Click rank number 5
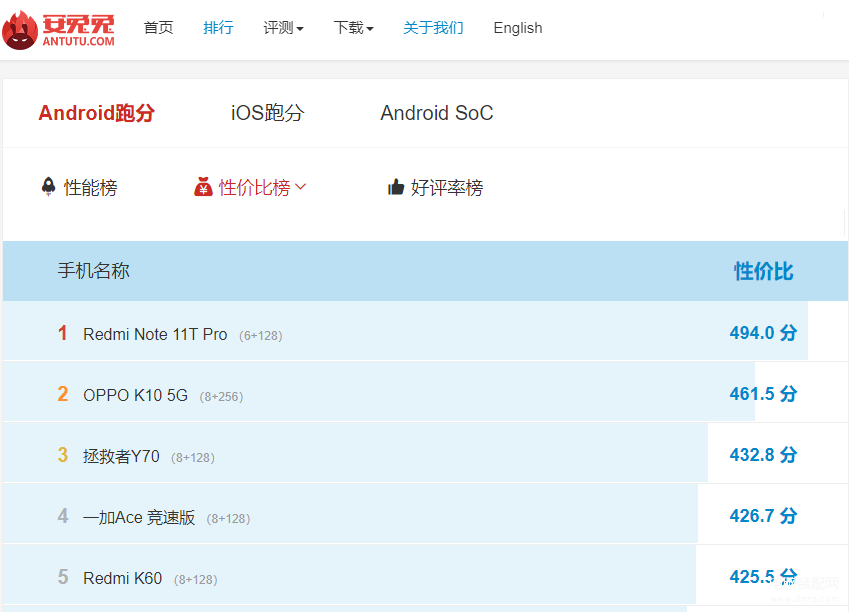The width and height of the screenshot is (849, 612). [x=63, y=577]
